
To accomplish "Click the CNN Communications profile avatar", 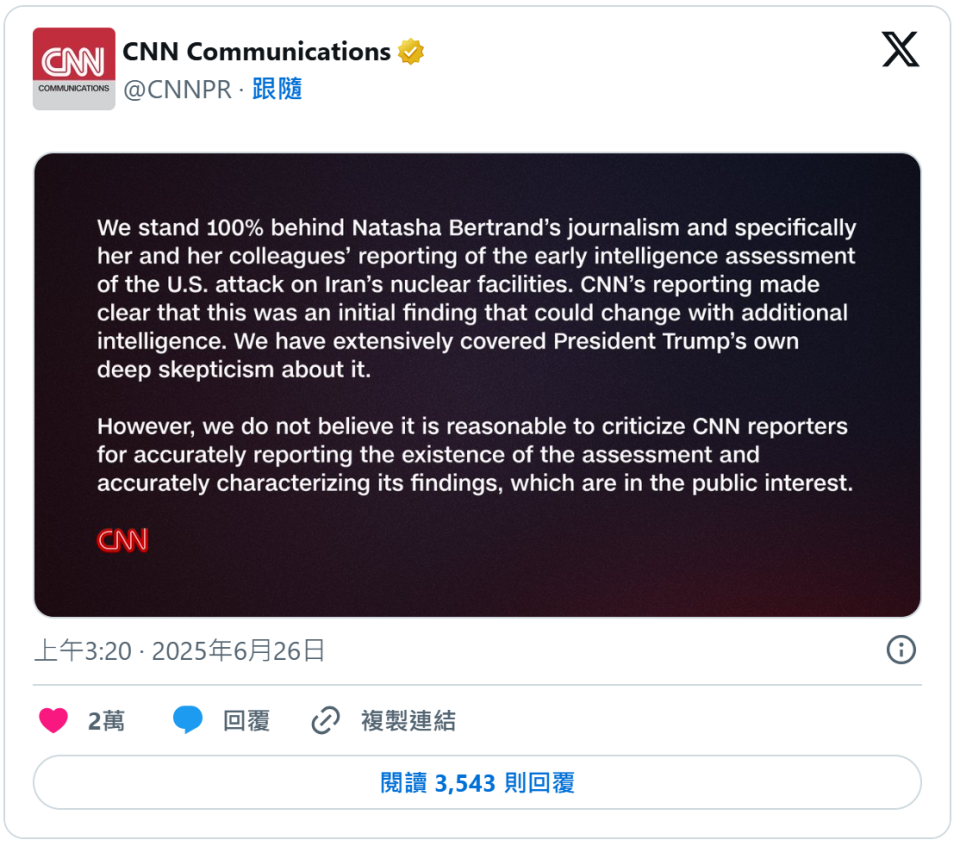I will (73, 68).
